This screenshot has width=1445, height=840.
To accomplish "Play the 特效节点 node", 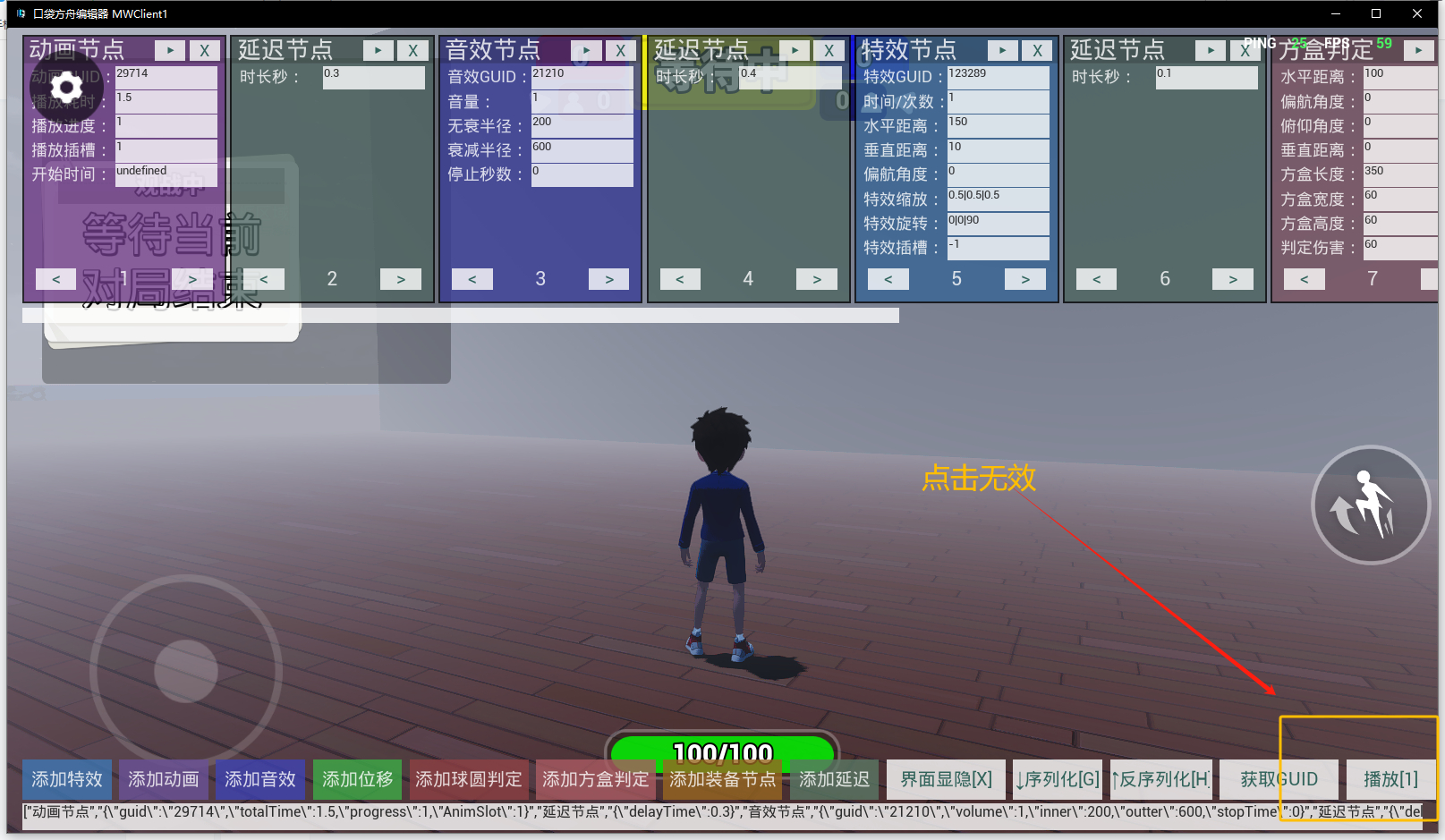I will point(1002,51).
